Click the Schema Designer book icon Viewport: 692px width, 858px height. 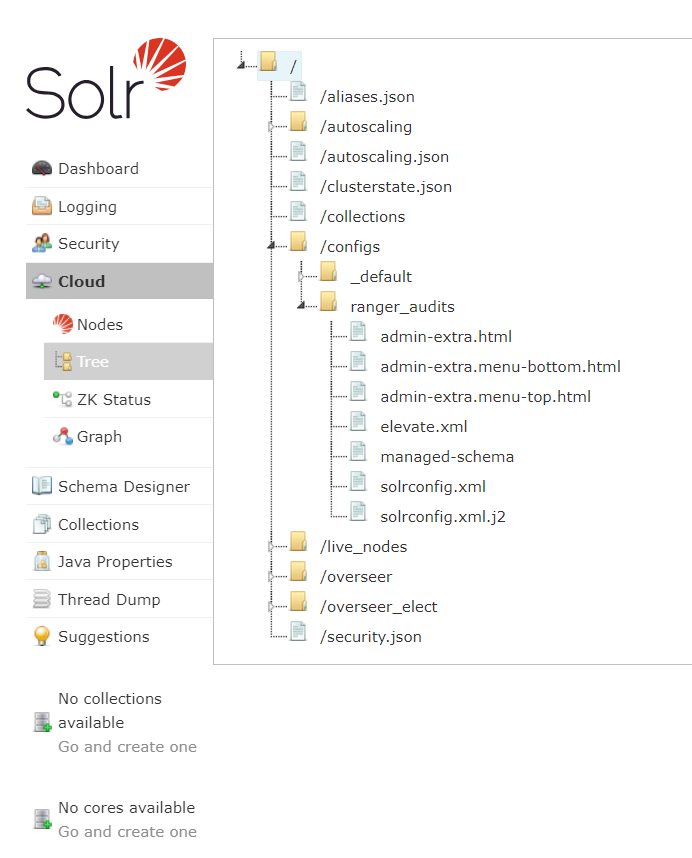pos(42,485)
